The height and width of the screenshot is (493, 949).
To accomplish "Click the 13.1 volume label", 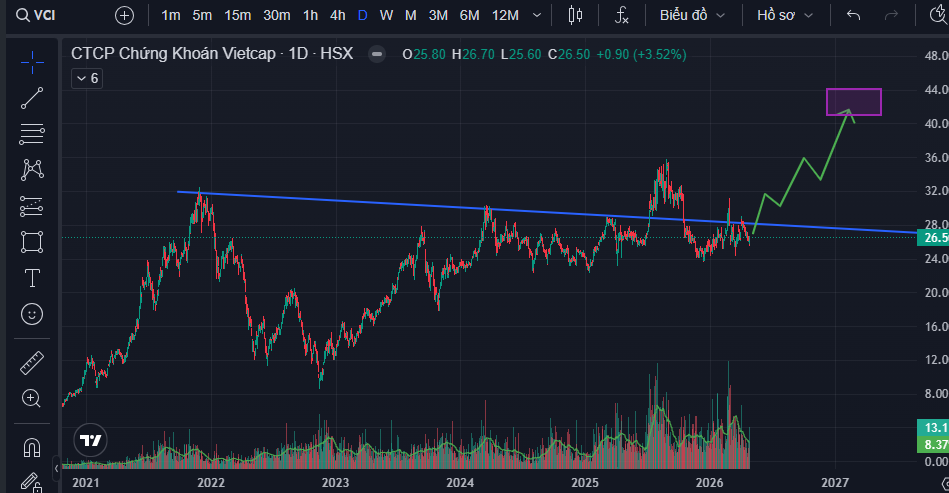I will point(933,428).
